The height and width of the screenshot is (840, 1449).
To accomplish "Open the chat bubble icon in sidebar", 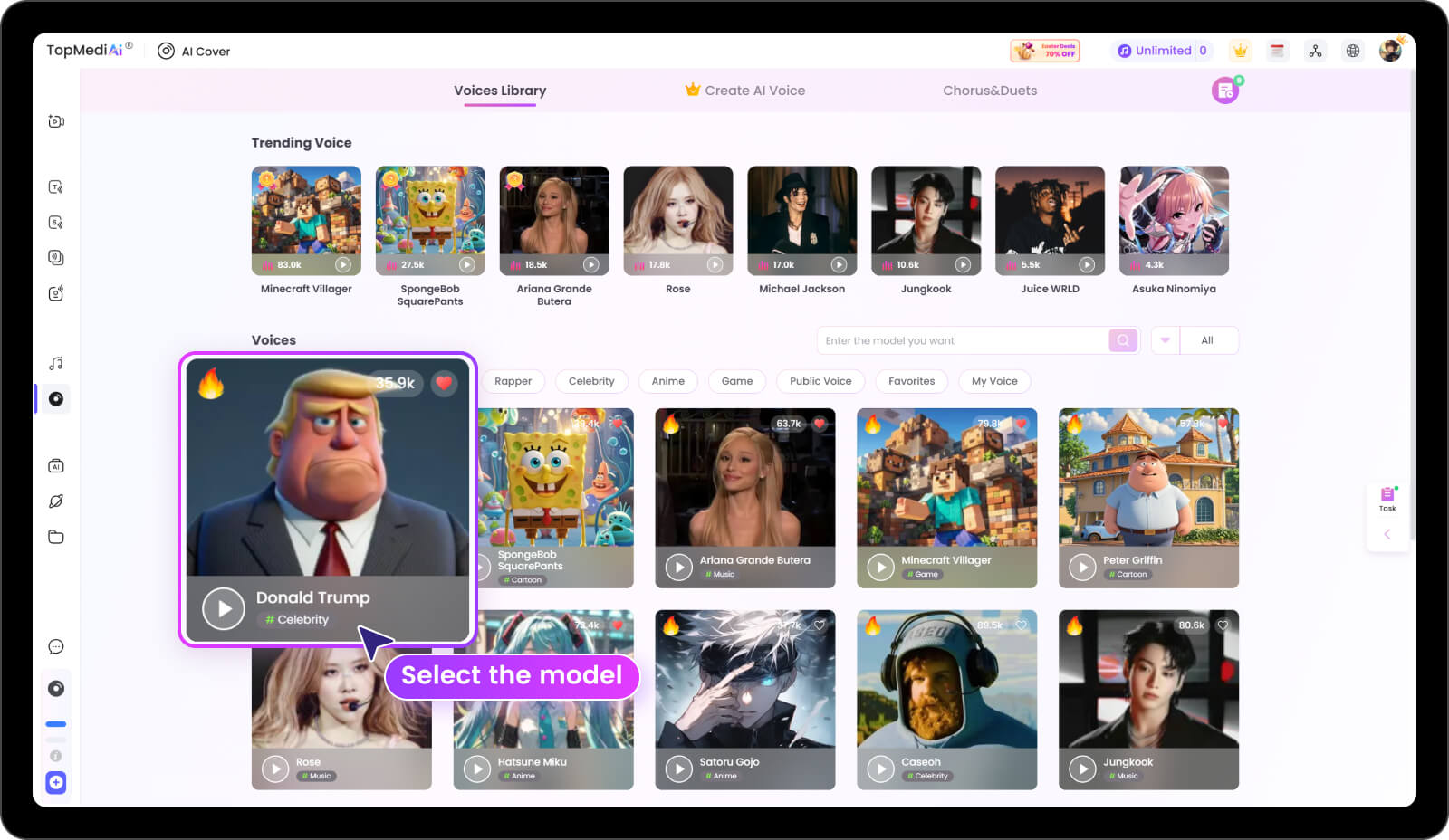I will coord(56,646).
